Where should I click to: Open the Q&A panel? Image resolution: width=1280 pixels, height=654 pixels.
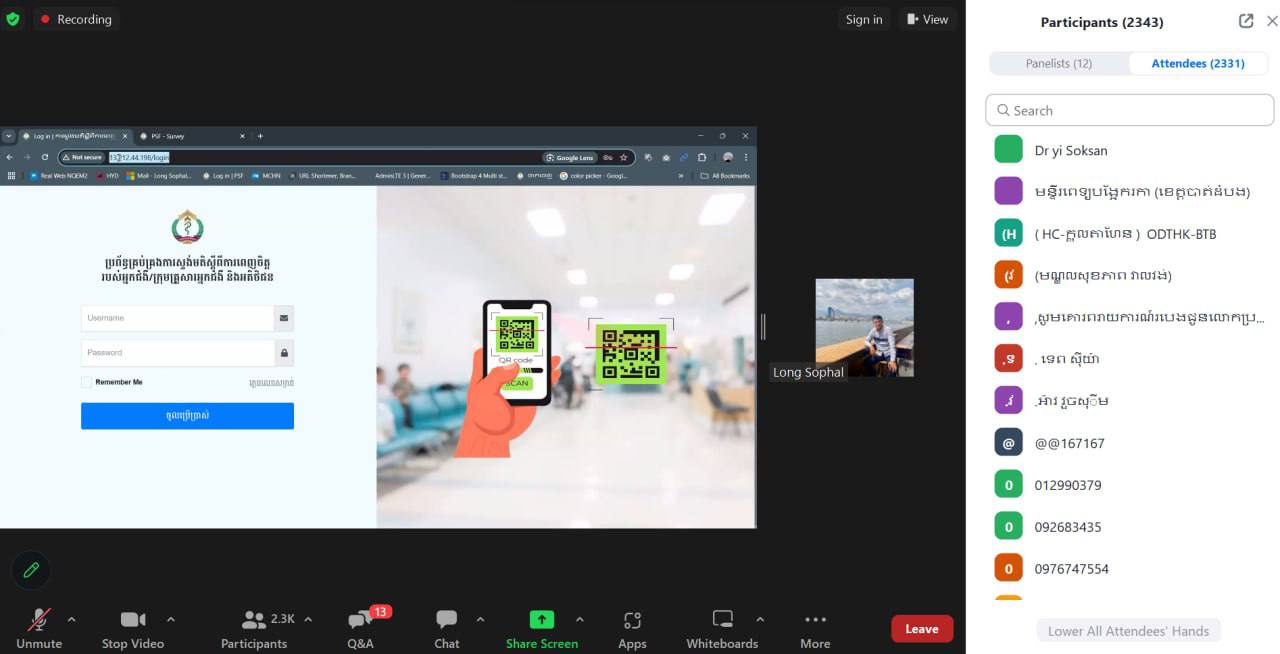point(361,629)
